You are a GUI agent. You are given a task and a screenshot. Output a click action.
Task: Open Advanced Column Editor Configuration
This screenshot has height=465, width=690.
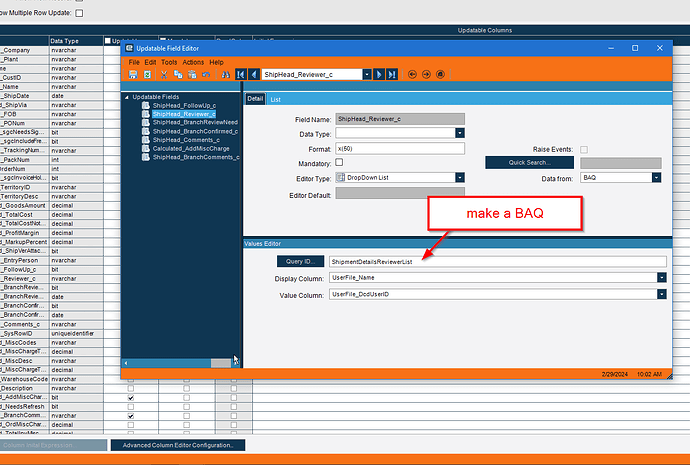pos(177,445)
